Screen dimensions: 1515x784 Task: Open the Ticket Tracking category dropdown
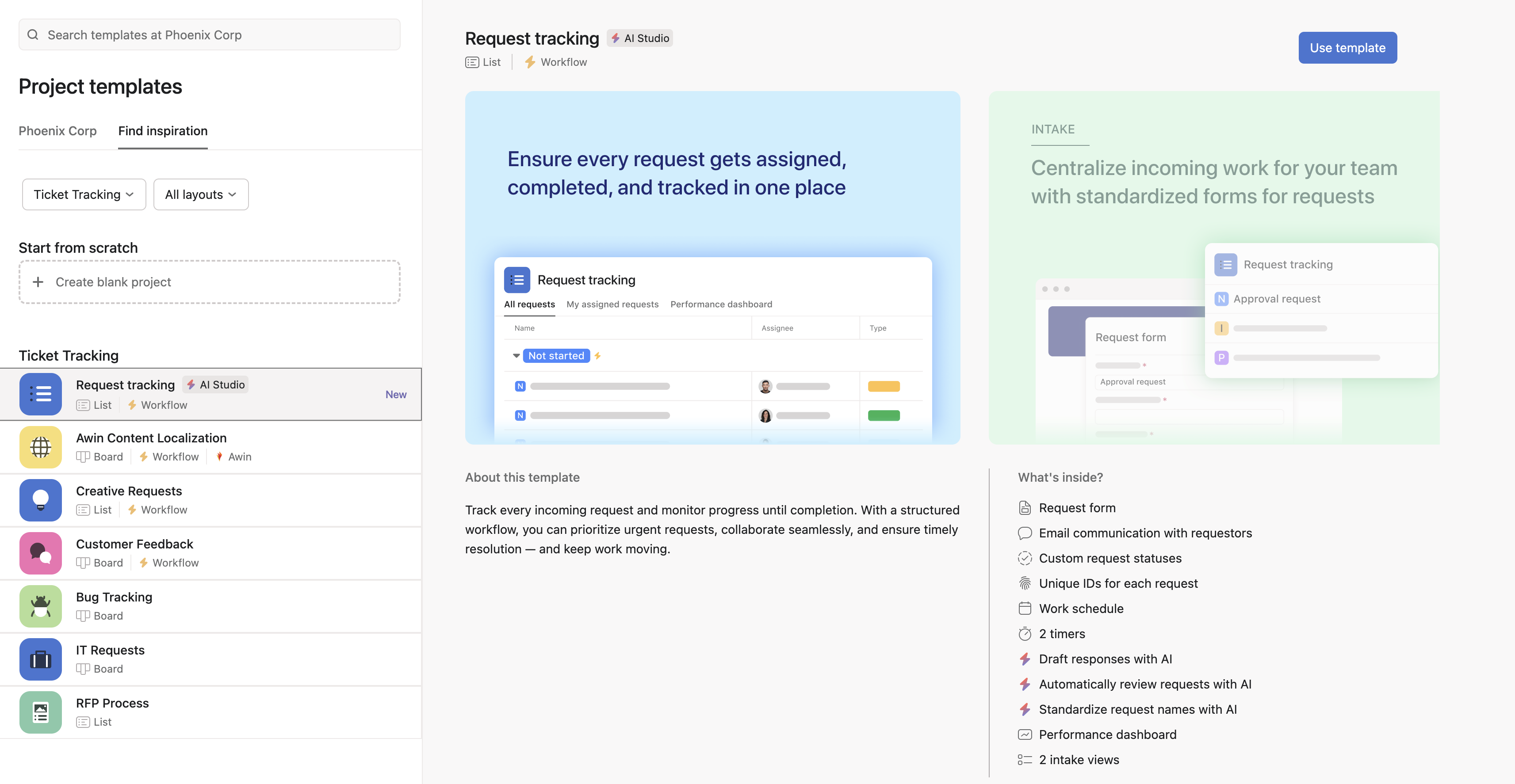click(x=84, y=194)
